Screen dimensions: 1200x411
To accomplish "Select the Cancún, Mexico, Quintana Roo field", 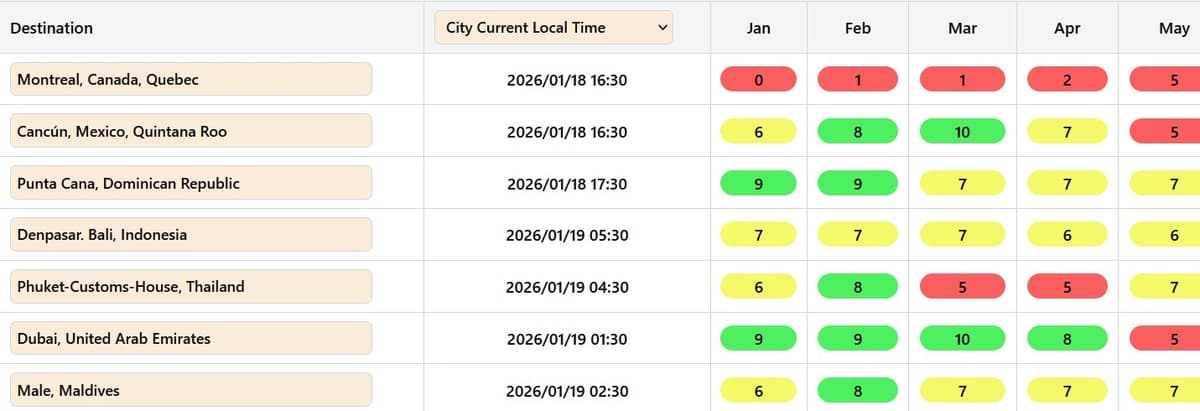I will pos(191,131).
